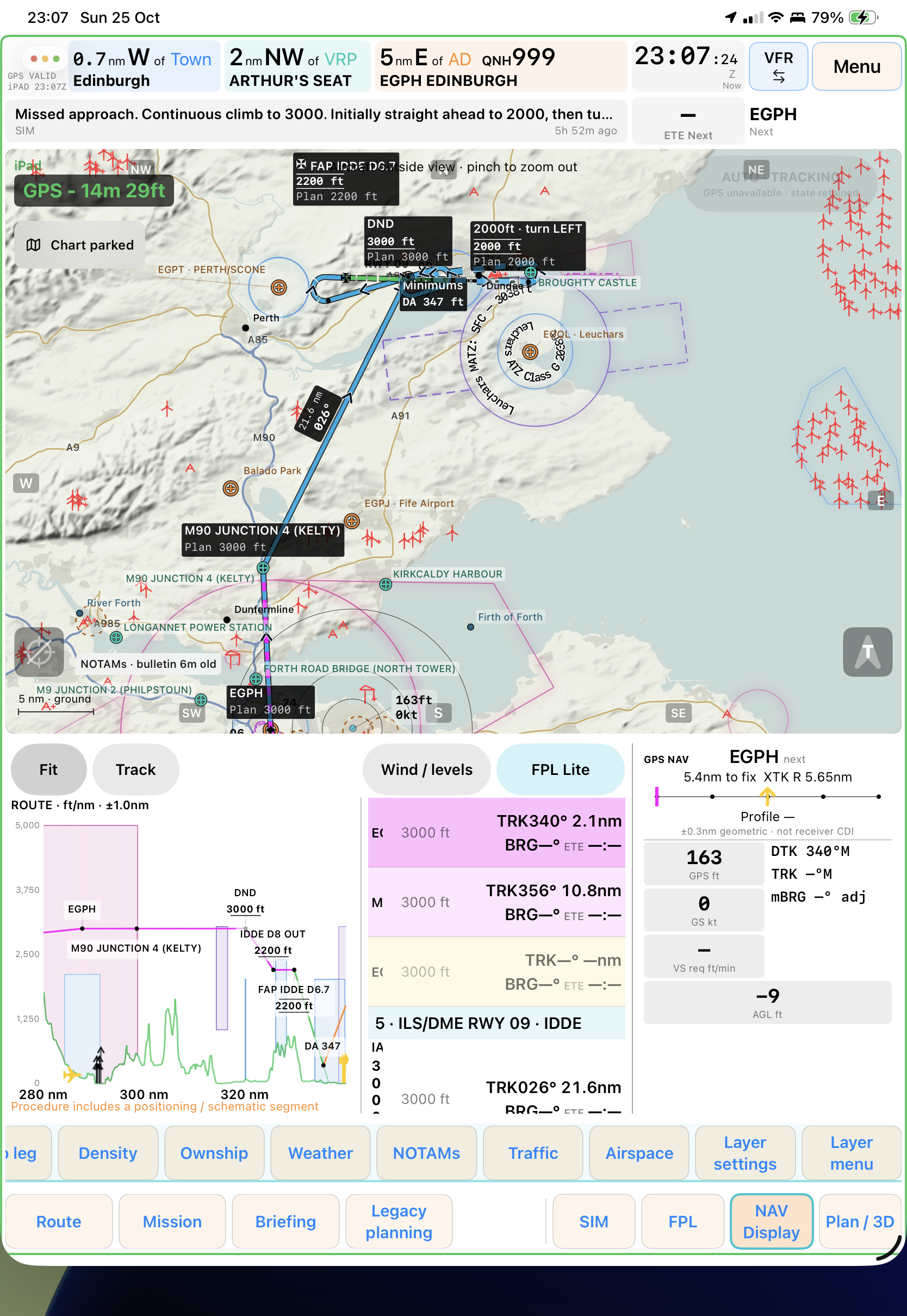Screen dimensions: 907x1316
Task: Tap the battery icon in status bar
Action: [863, 17]
